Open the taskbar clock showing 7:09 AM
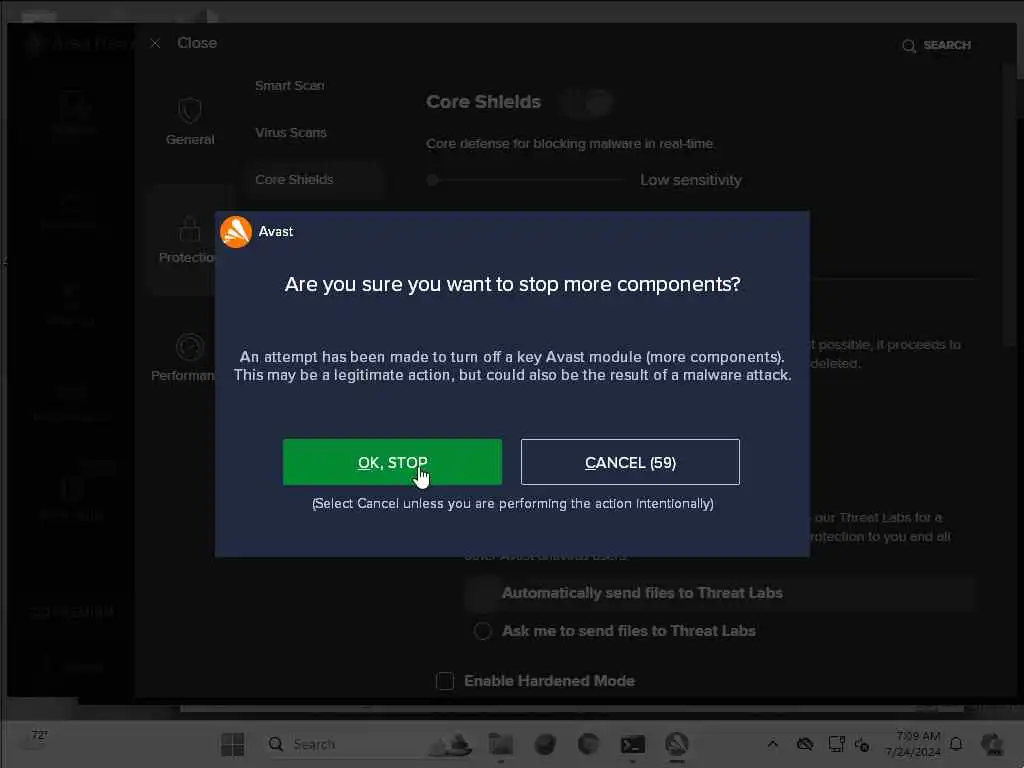The height and width of the screenshot is (768, 1024). click(913, 744)
